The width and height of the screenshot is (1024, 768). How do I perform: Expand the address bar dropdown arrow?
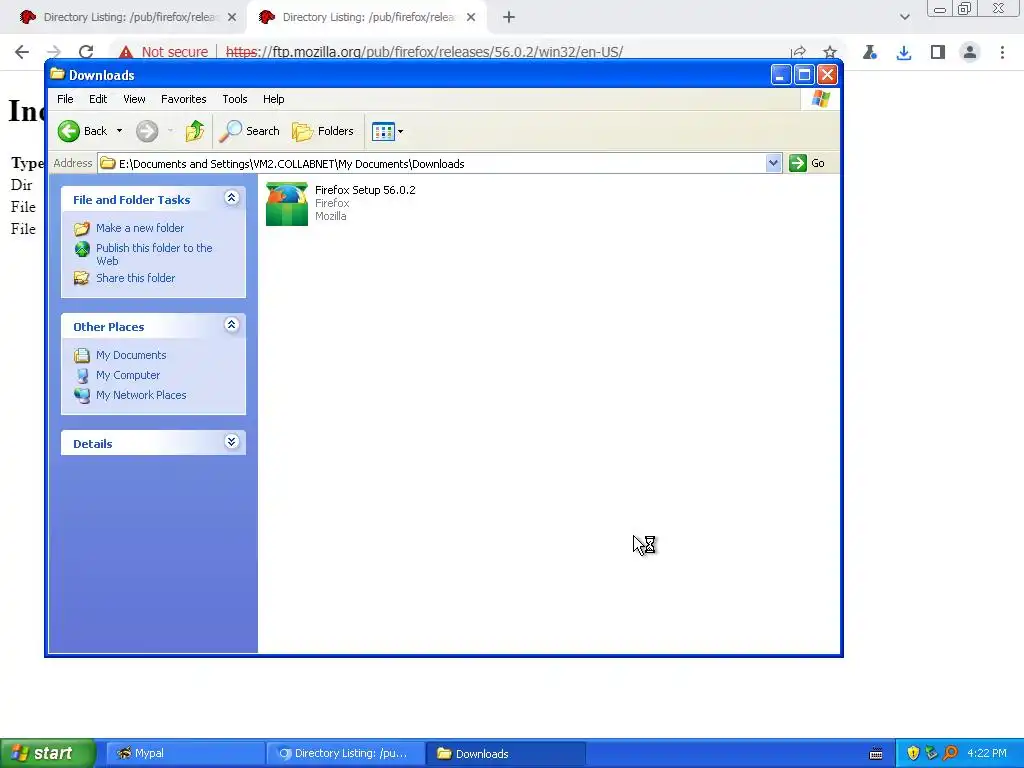coord(773,163)
